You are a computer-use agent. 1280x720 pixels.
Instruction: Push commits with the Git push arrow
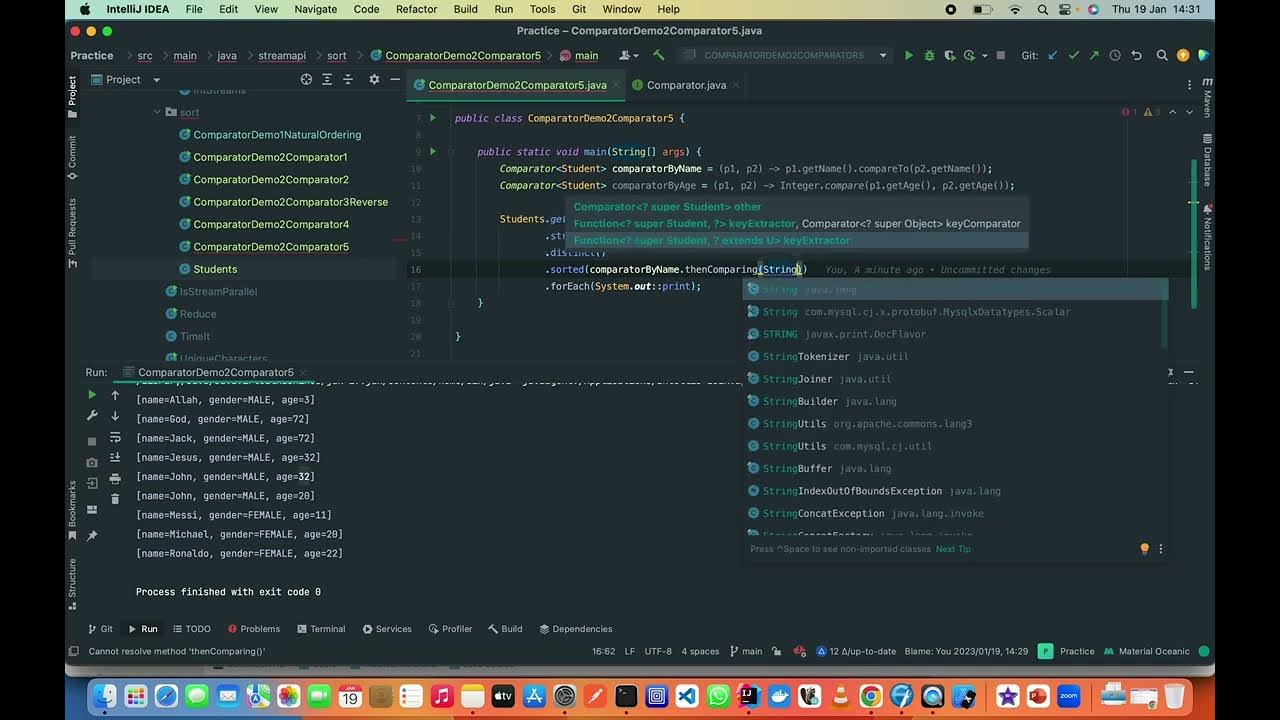tap(1094, 56)
